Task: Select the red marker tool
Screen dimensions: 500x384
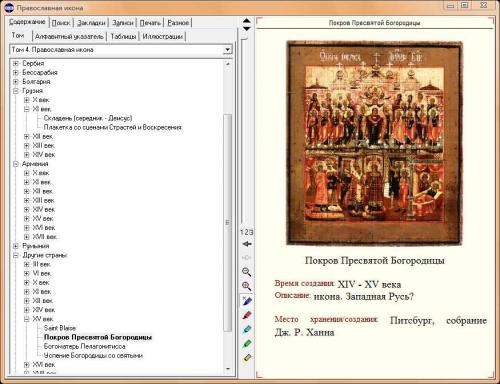Action: pyautogui.click(x=247, y=315)
